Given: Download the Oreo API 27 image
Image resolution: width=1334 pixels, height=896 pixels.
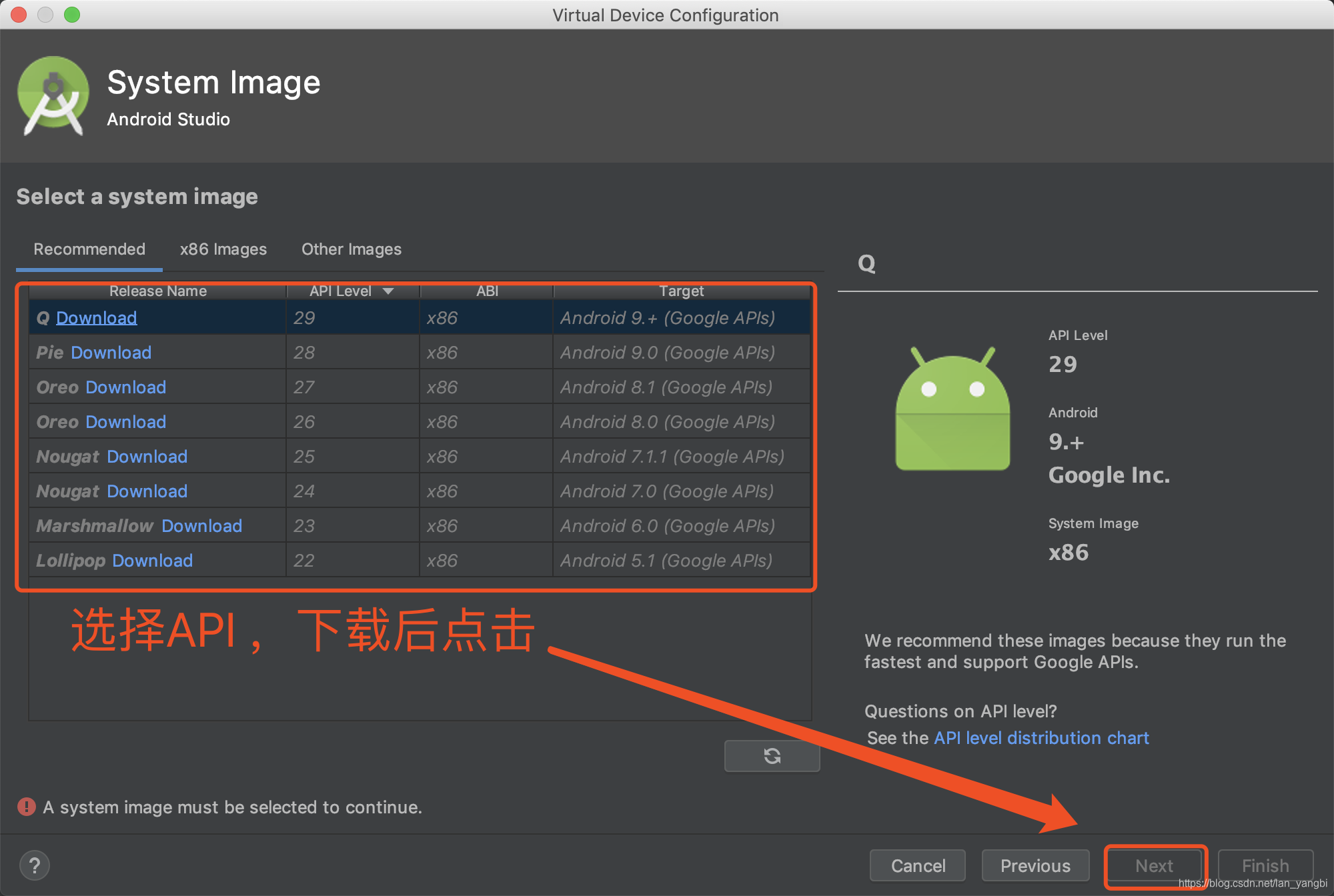Looking at the screenshot, I should coord(125,387).
